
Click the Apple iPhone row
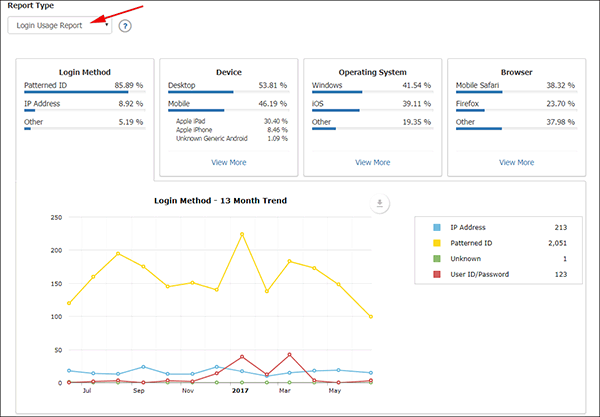click(x=232, y=130)
